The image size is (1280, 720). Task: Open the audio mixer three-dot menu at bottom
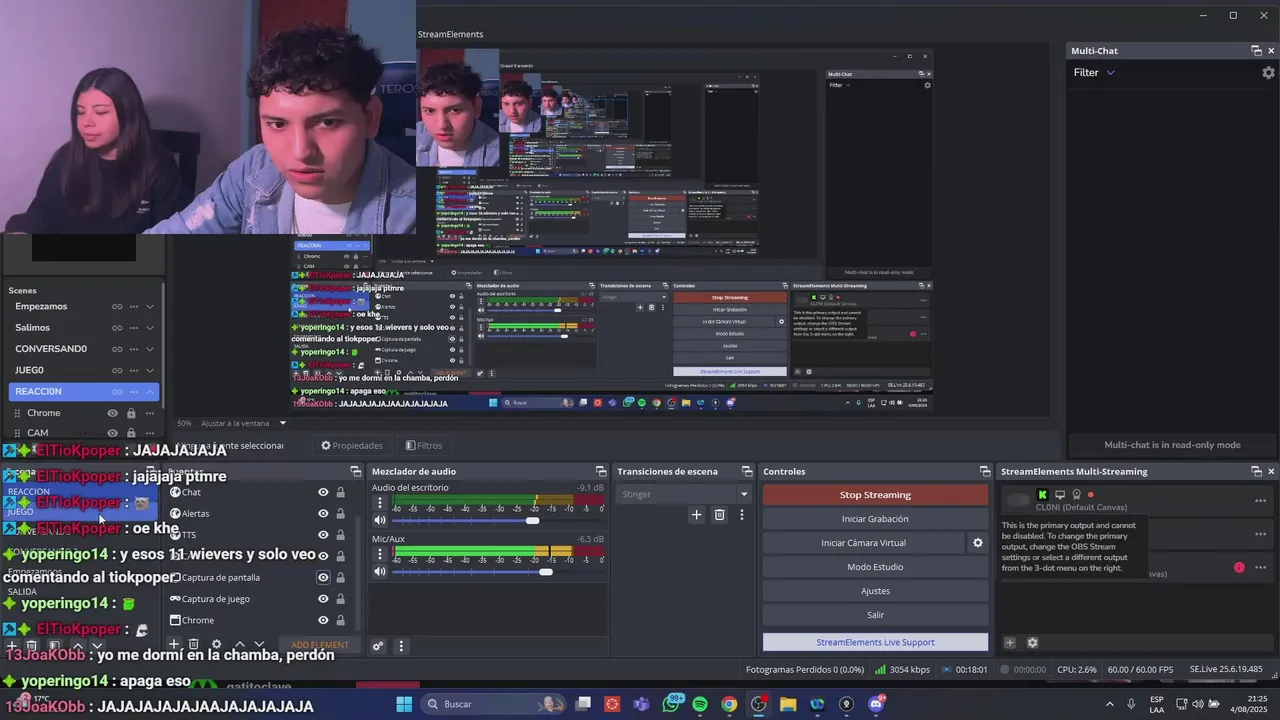(x=401, y=646)
